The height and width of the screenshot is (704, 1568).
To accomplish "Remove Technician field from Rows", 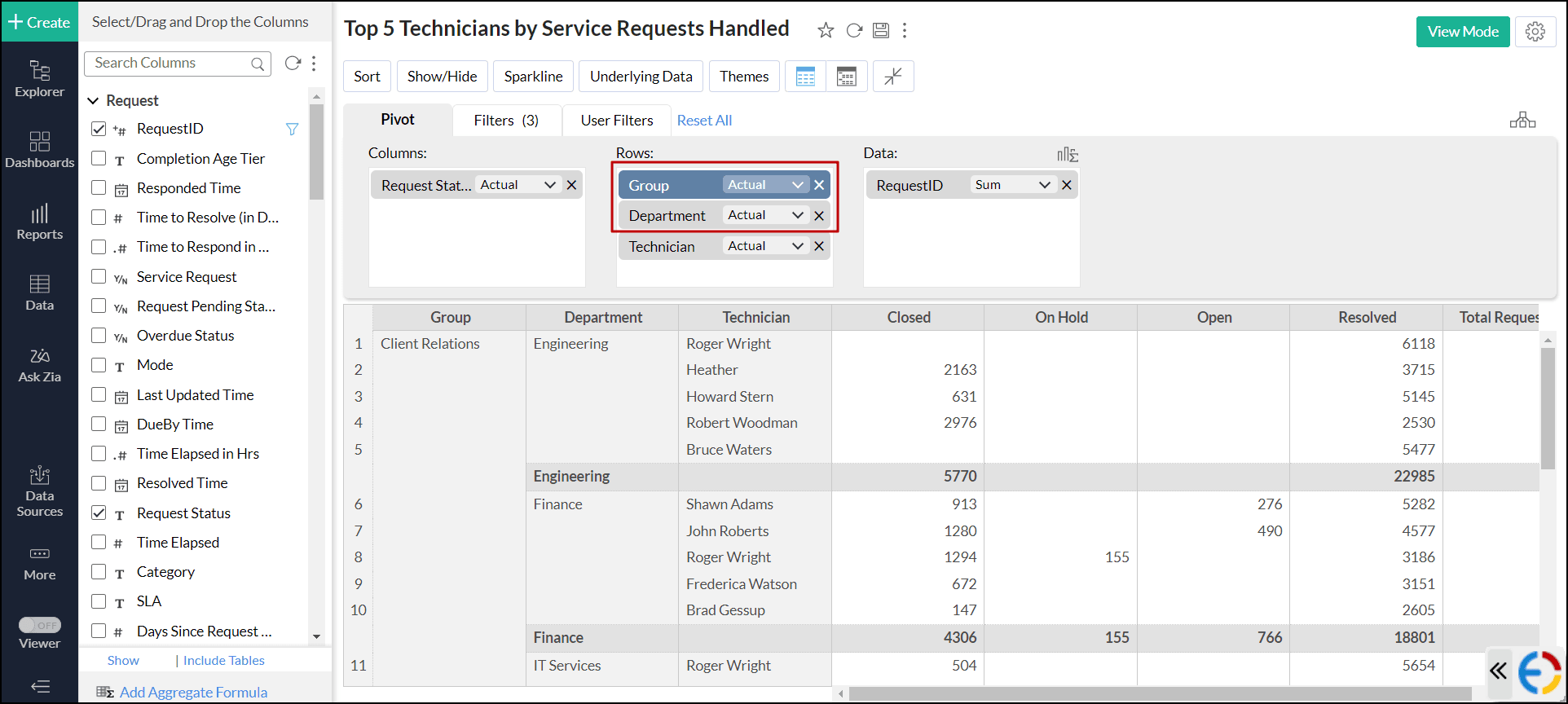I will [819, 246].
